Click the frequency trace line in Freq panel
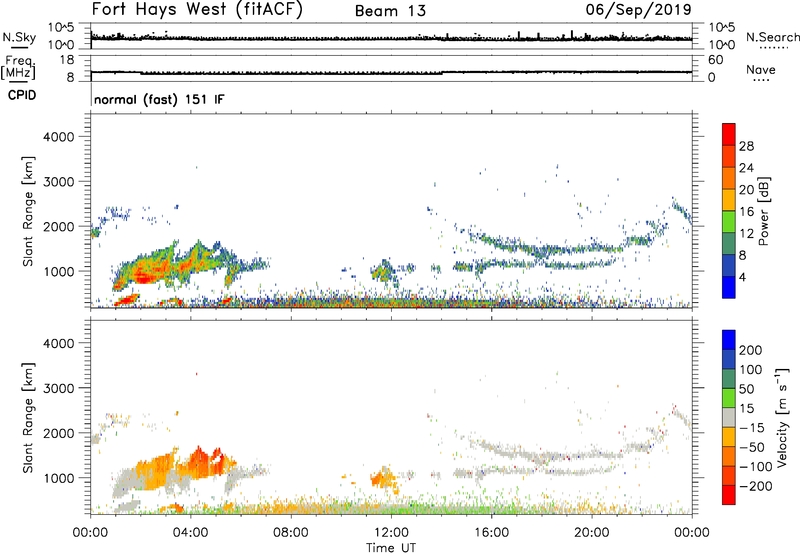This screenshot has width=800, height=554. pyautogui.click(x=391, y=72)
